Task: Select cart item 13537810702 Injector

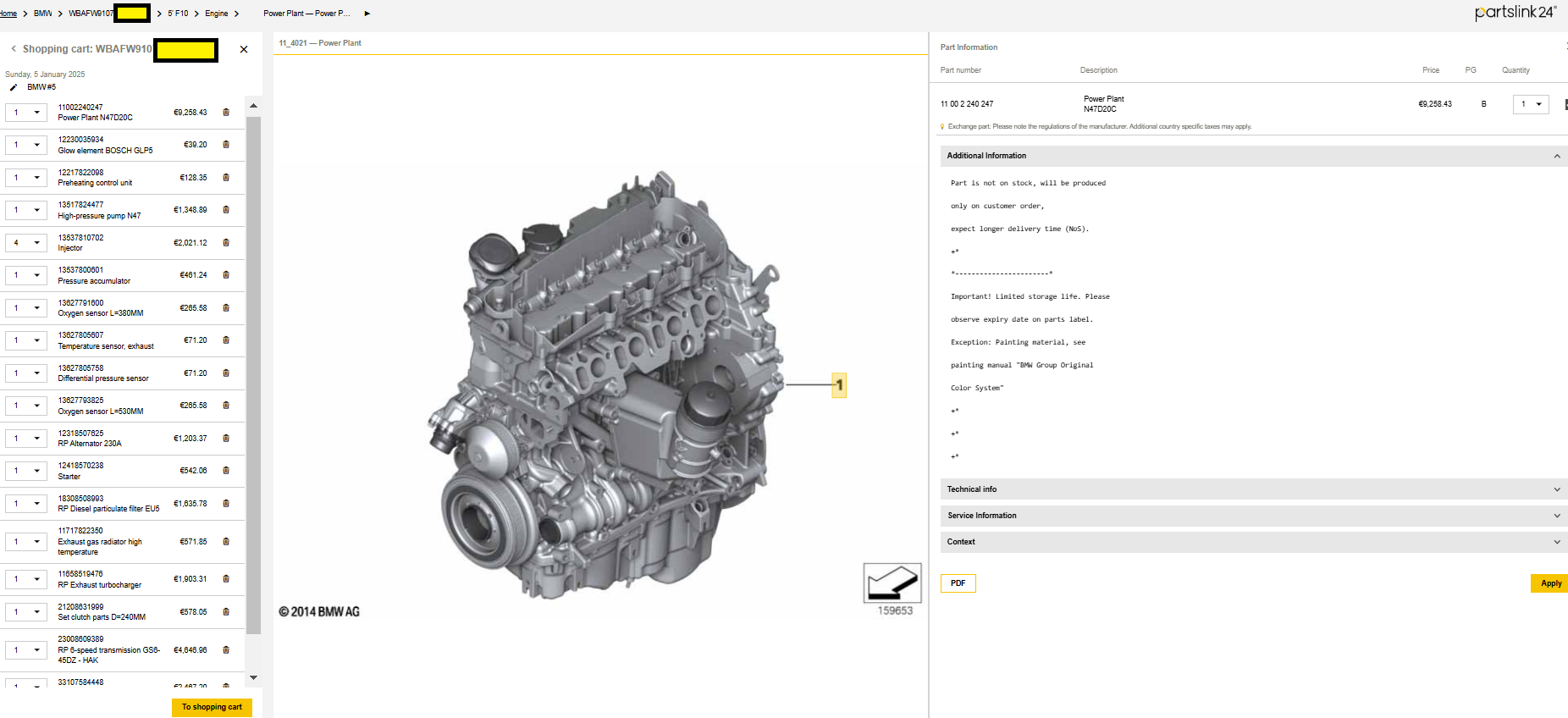Action: point(80,243)
